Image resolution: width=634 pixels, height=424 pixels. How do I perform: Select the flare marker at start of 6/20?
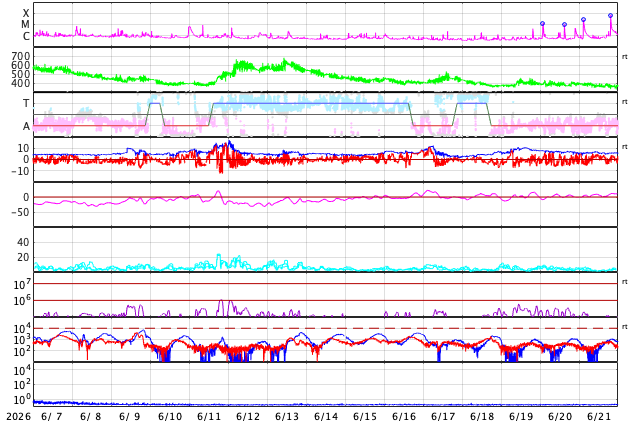coord(543,23)
